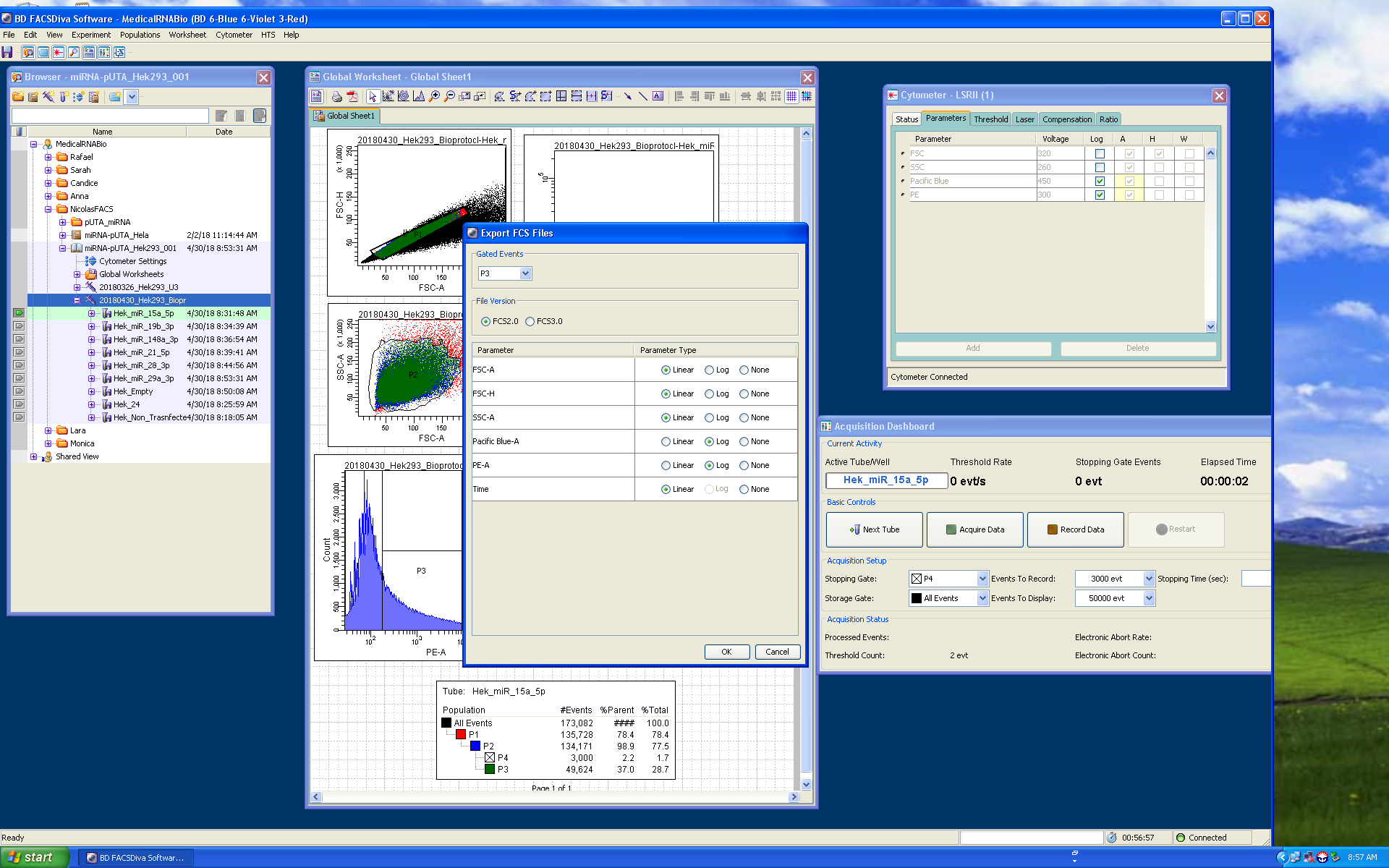Click the New Global Worksheet icon in Browser
The image size is (1389, 868).
94,96
